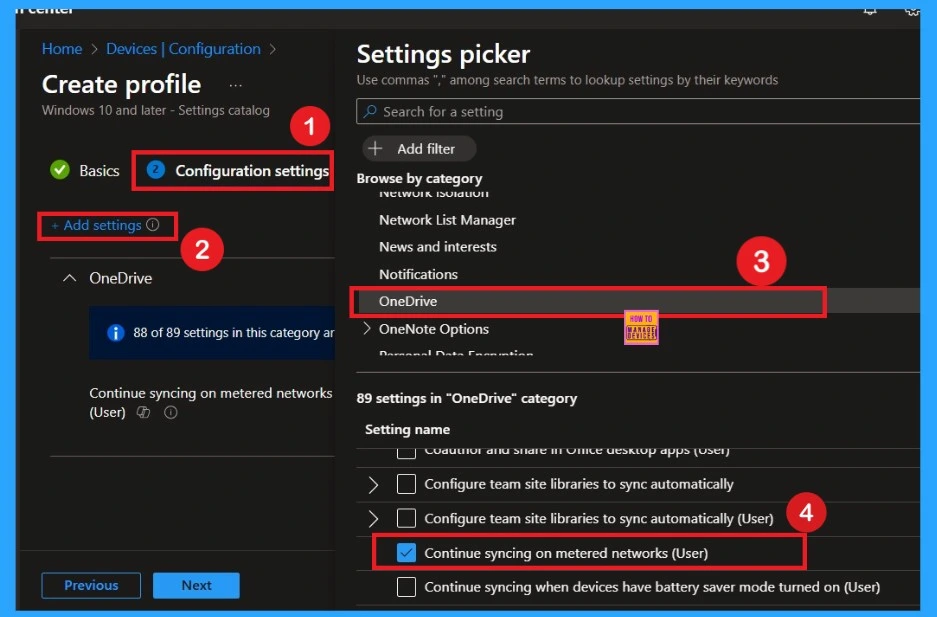Uncheck Continue syncing on metered networks (User)
This screenshot has width=937, height=617.
click(x=406, y=553)
